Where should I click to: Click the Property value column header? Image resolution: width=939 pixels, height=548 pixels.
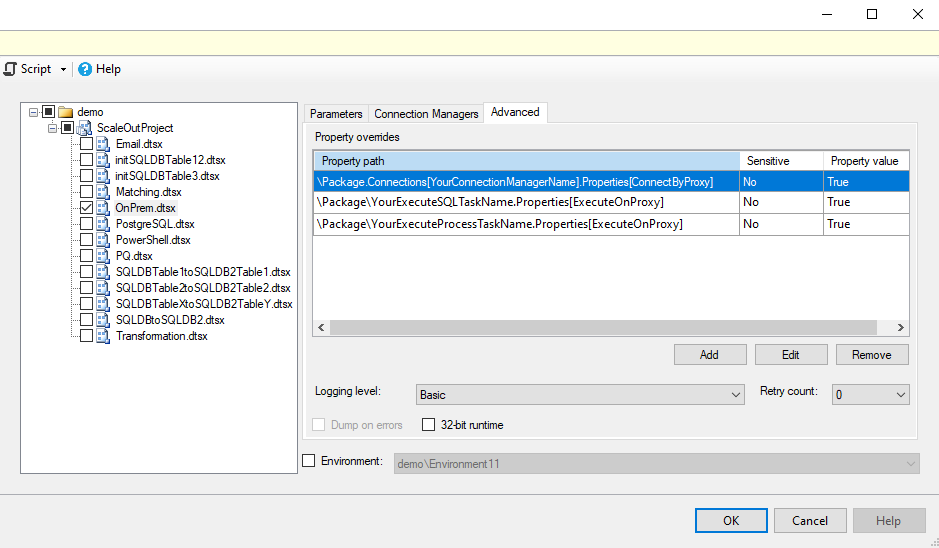pos(866,161)
